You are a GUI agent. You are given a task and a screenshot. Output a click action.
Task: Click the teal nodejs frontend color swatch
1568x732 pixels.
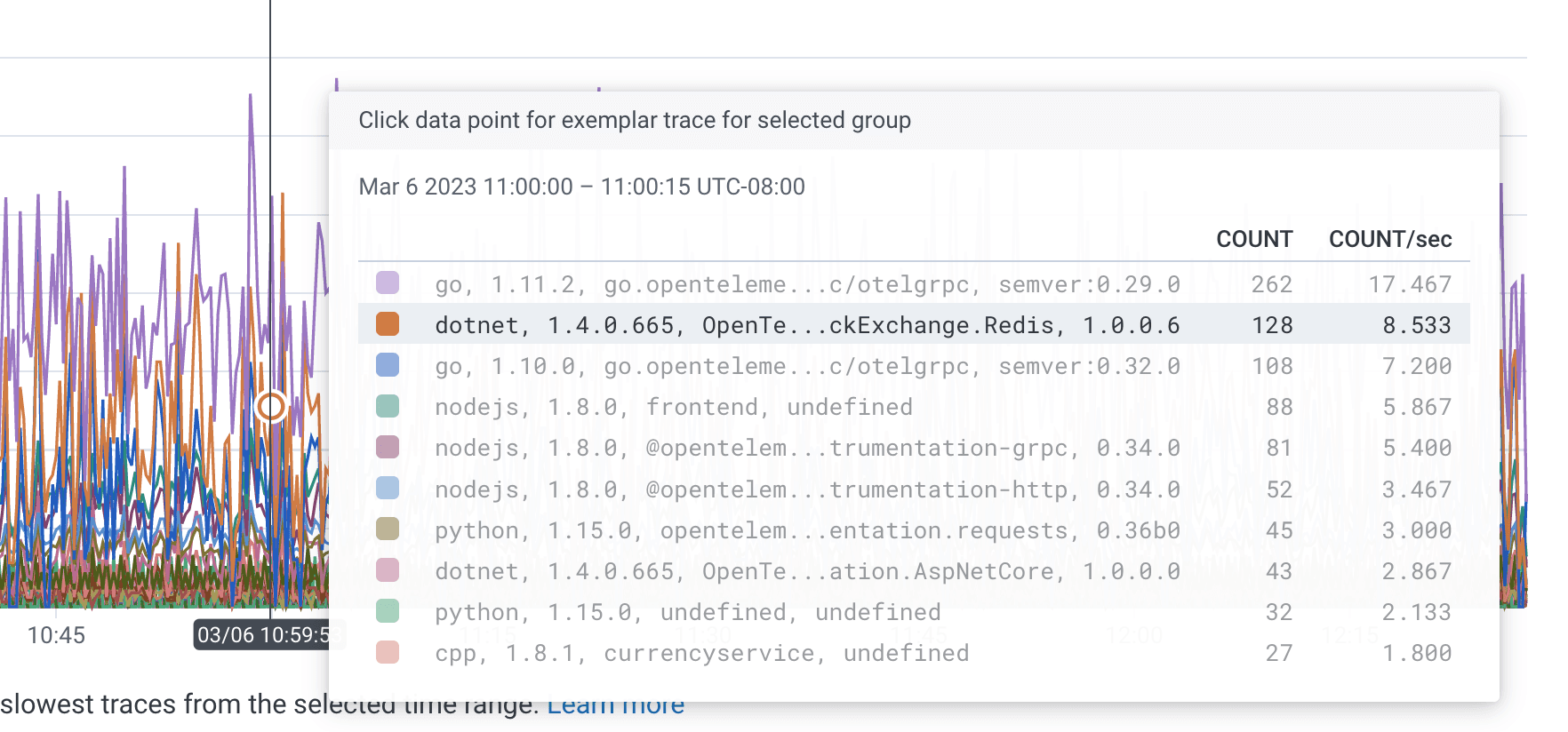[x=388, y=406]
